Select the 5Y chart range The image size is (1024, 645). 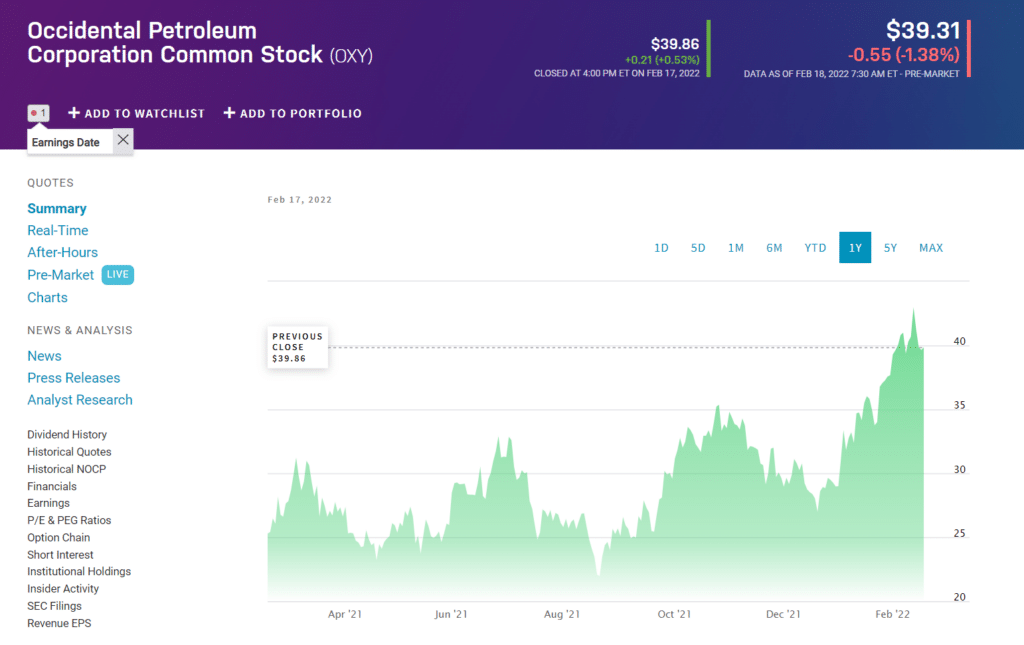click(x=890, y=248)
